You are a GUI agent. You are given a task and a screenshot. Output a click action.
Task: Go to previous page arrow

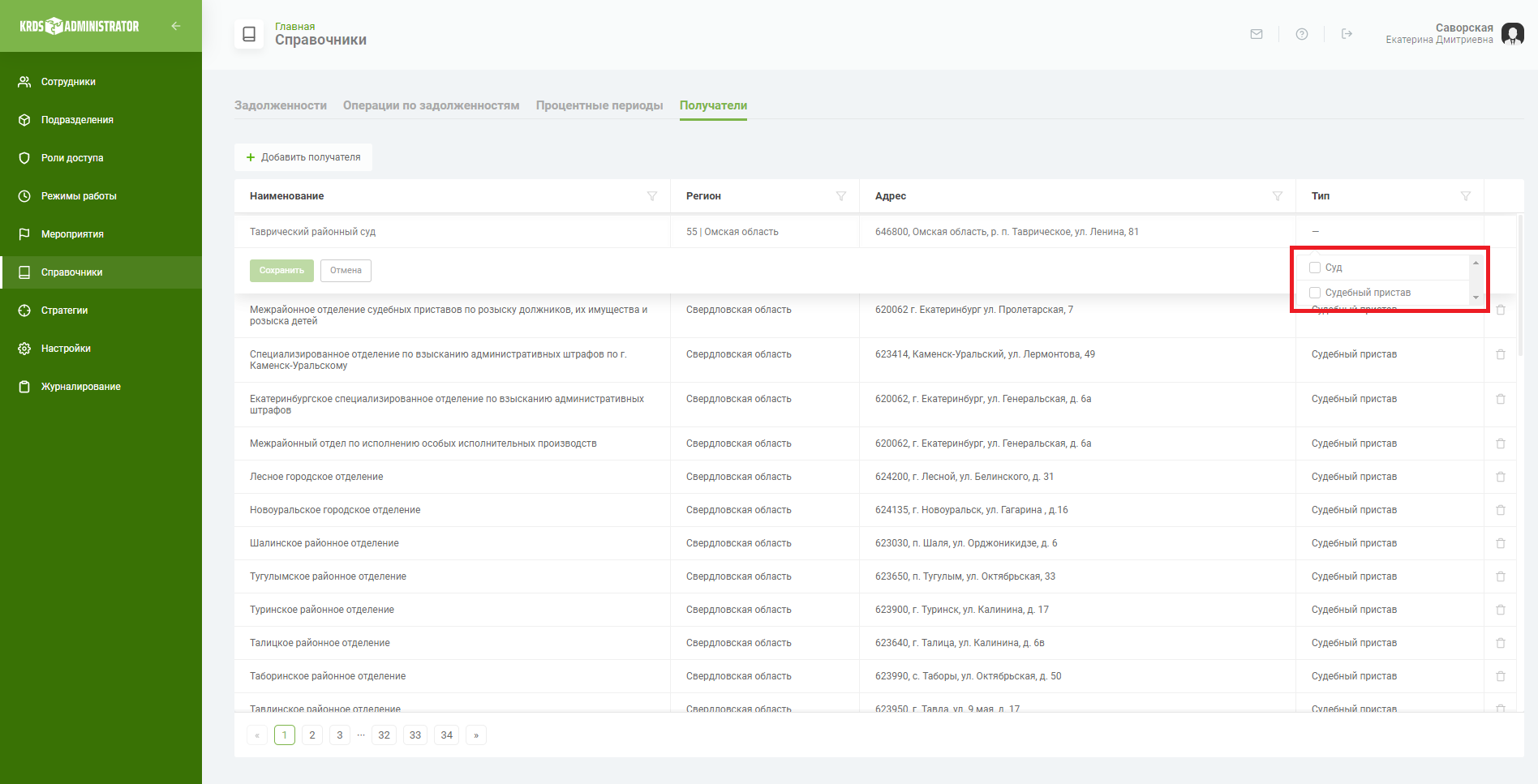257,735
